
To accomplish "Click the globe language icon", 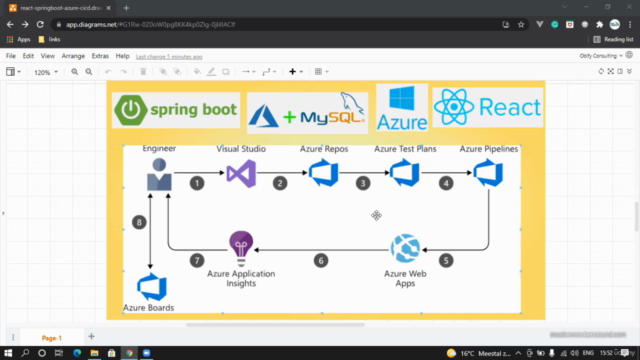I will click(629, 55).
